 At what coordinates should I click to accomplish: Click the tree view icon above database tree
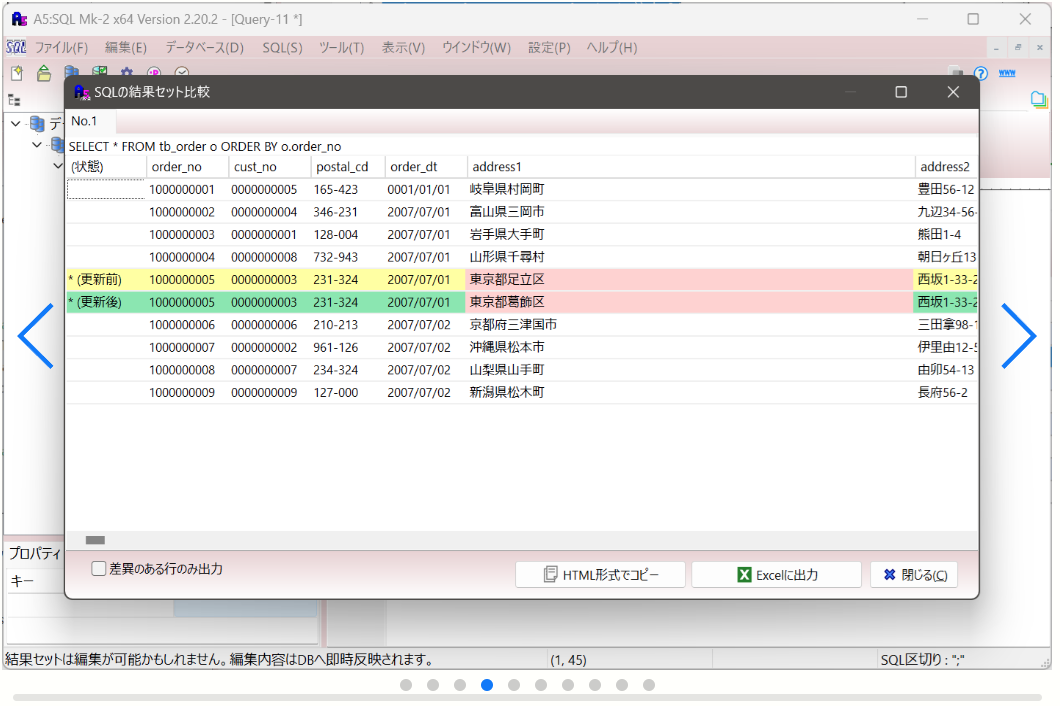[14, 100]
